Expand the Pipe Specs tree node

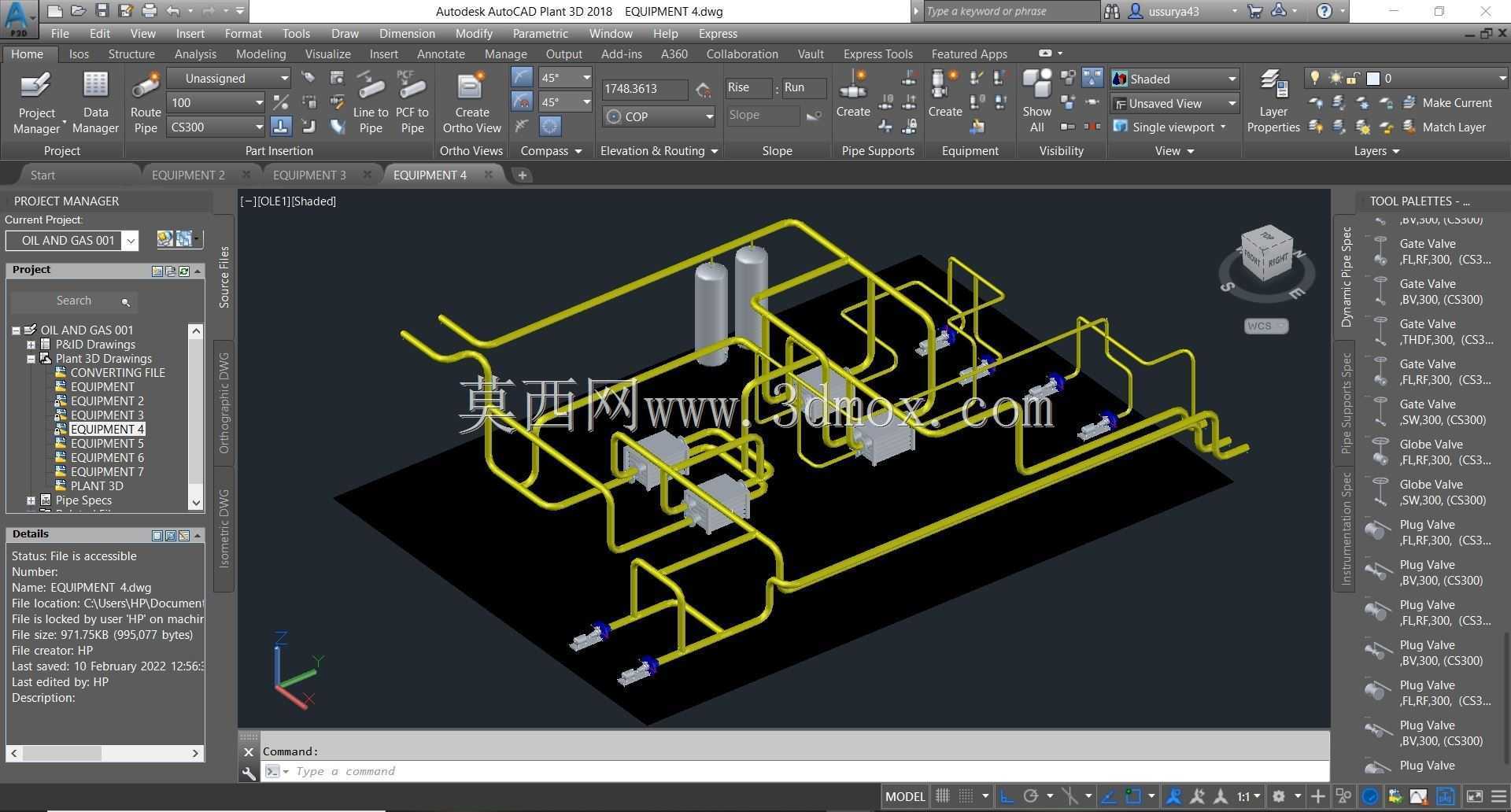point(31,500)
